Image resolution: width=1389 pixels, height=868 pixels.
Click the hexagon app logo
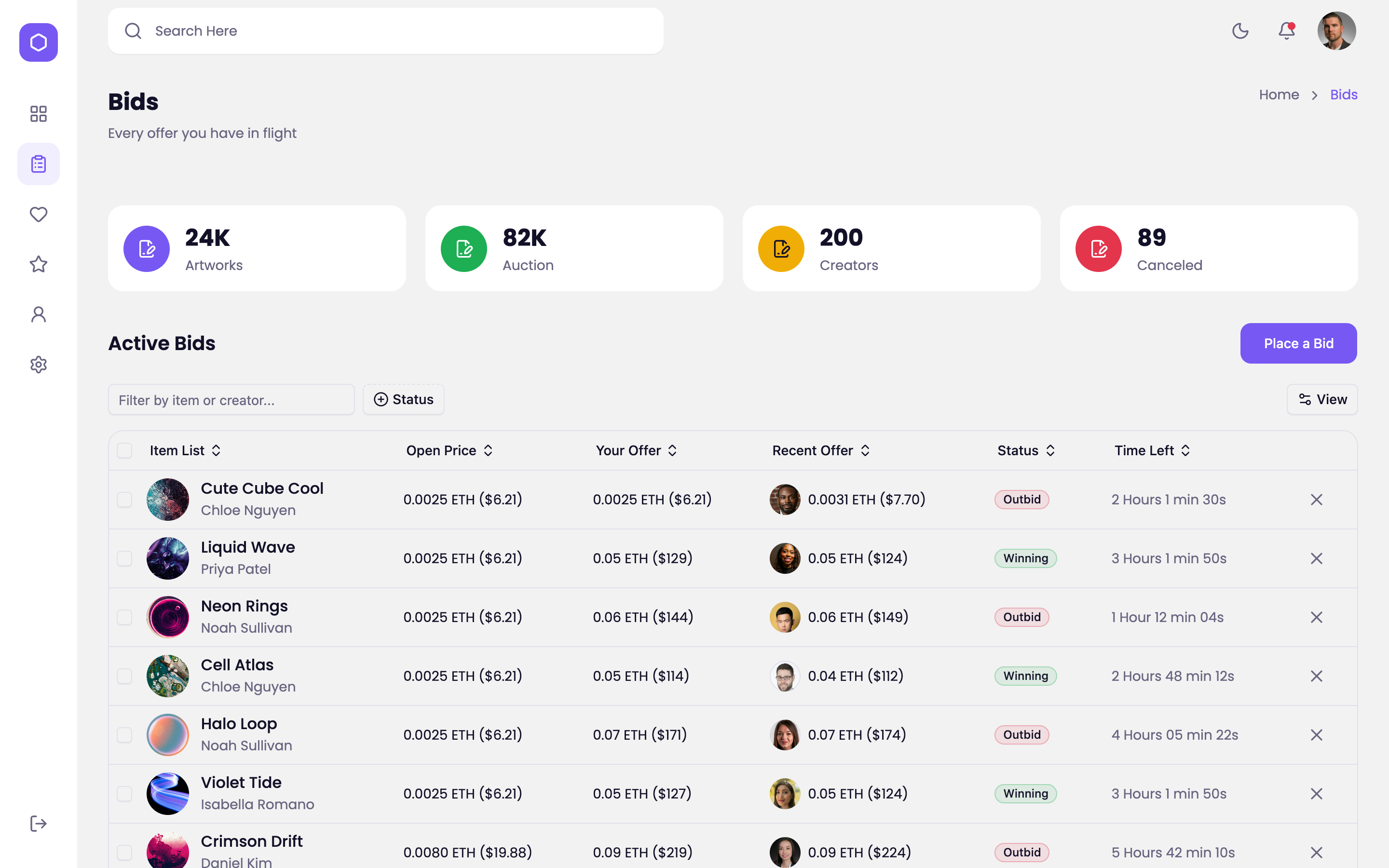point(39,42)
